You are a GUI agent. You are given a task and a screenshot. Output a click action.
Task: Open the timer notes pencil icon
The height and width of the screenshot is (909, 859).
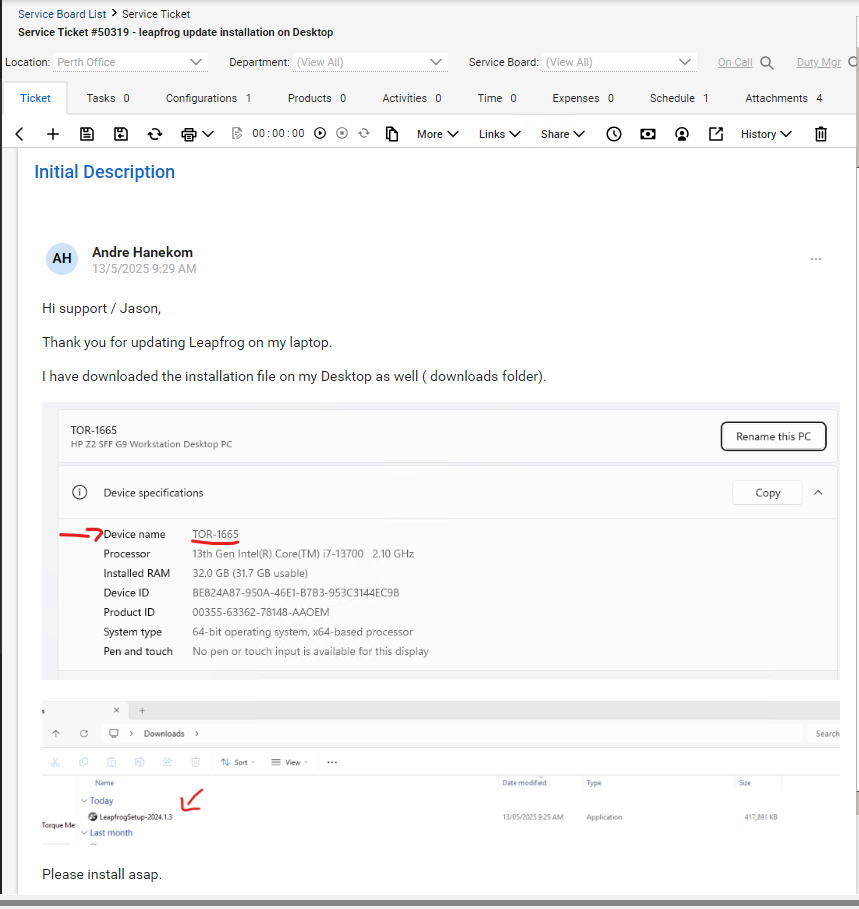236,134
